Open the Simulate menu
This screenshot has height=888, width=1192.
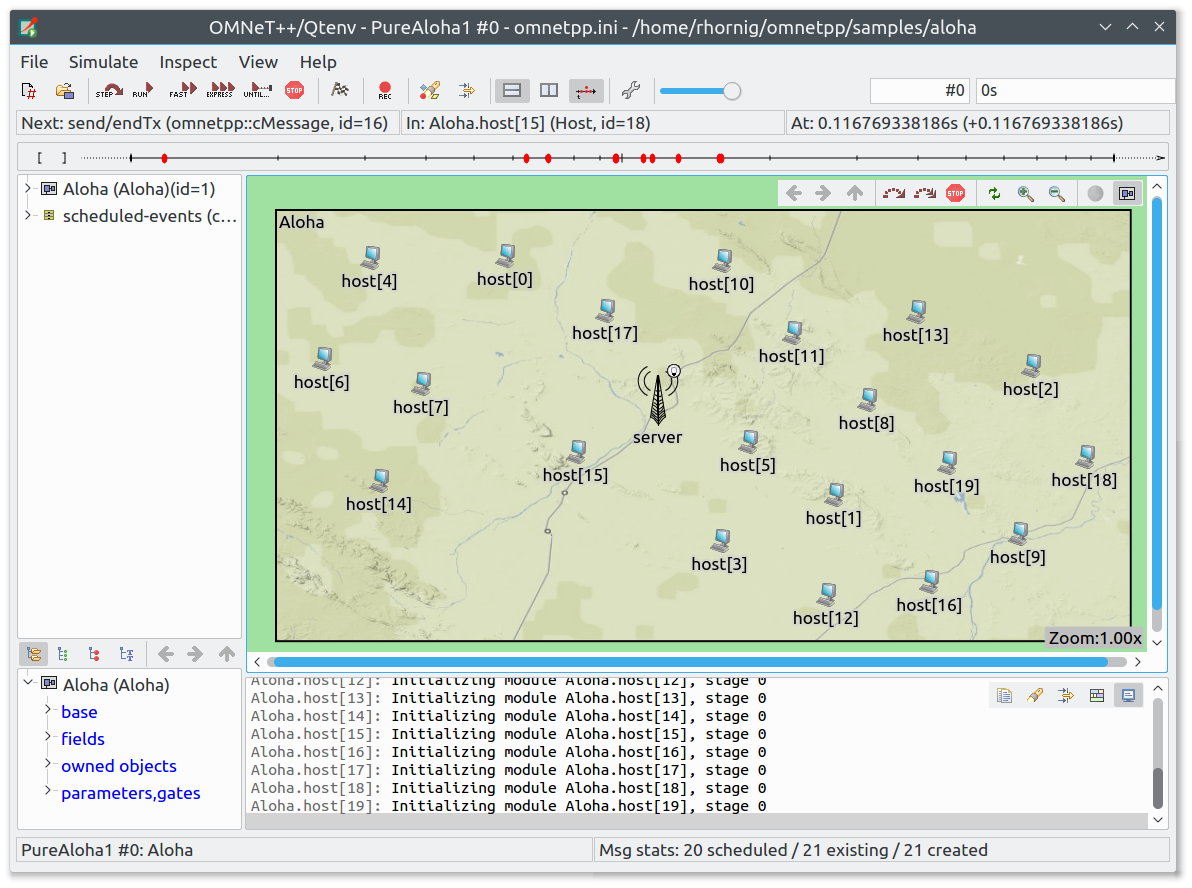coord(103,62)
